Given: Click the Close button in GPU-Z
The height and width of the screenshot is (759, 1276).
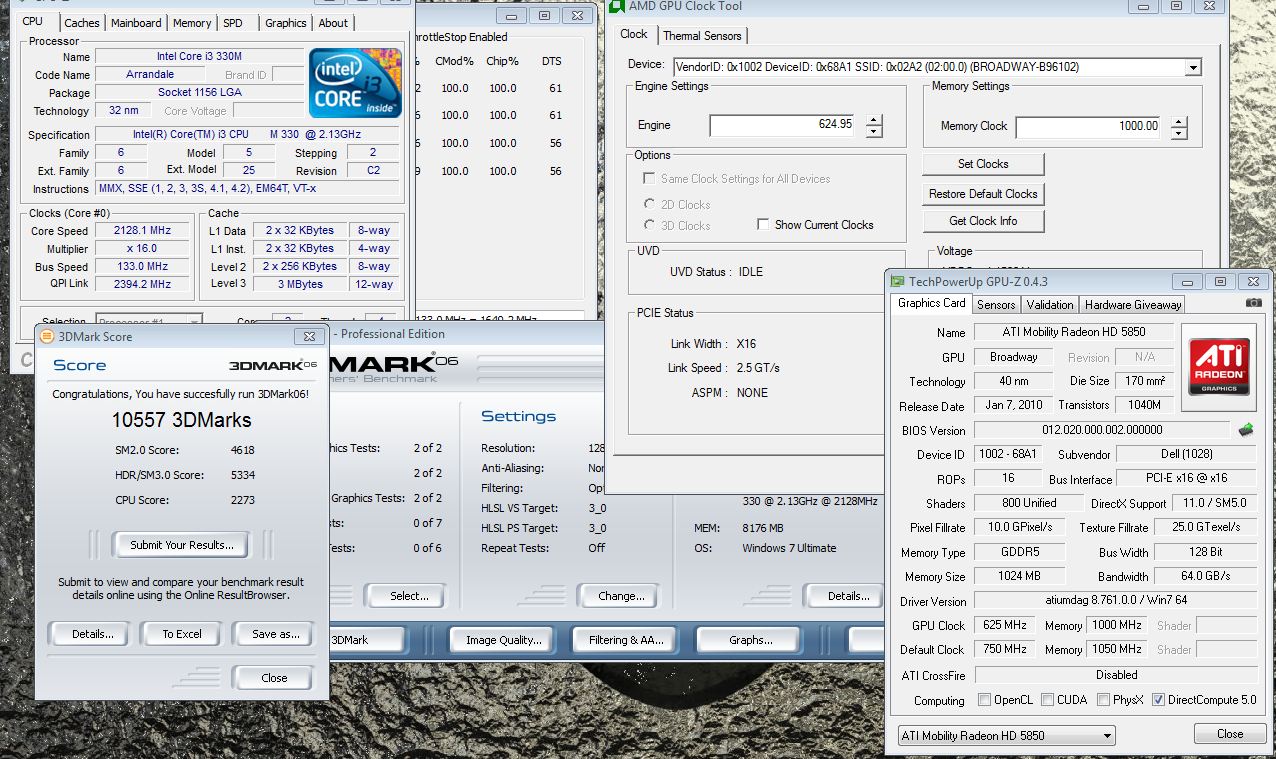Looking at the screenshot, I should pyautogui.click(x=1230, y=734).
